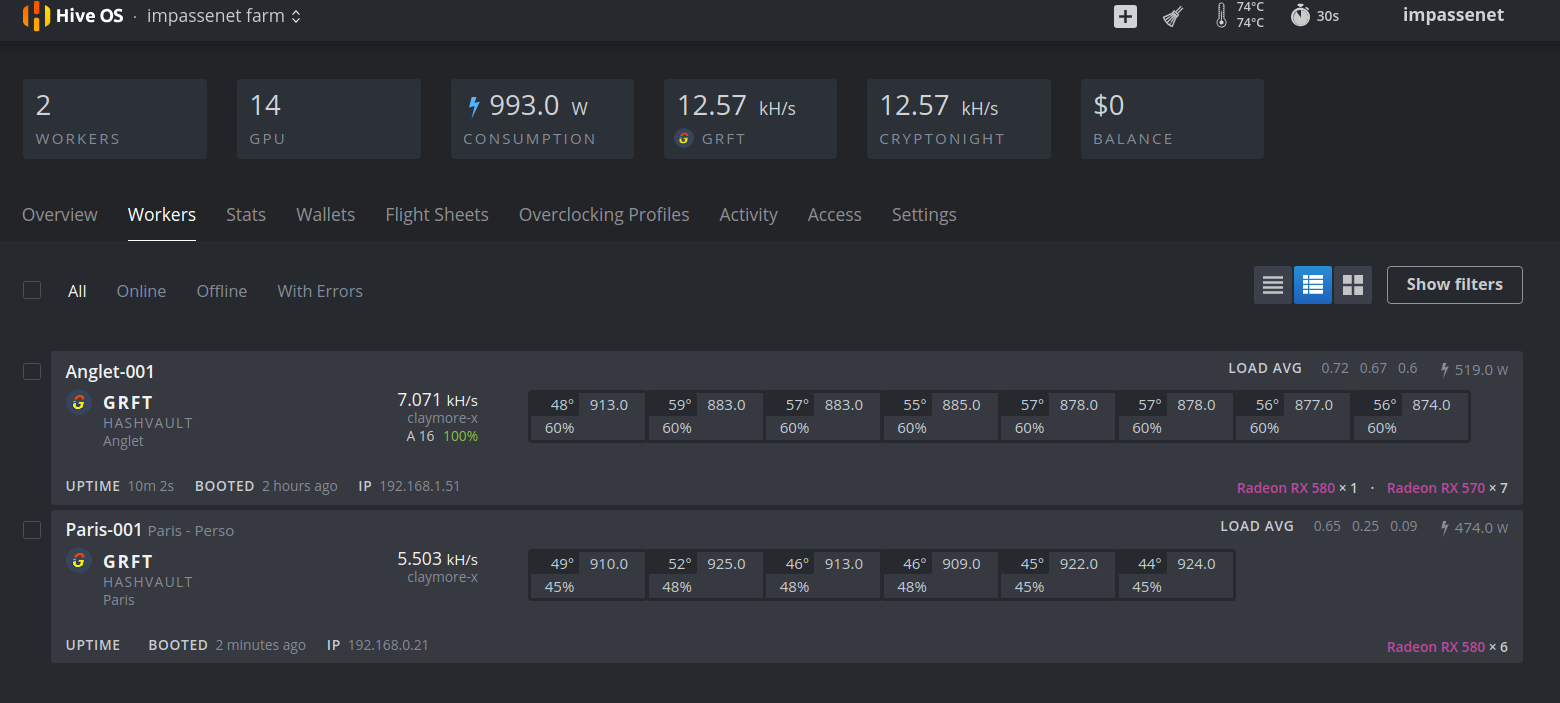Expand the impassenet farm selector

click(x=224, y=16)
